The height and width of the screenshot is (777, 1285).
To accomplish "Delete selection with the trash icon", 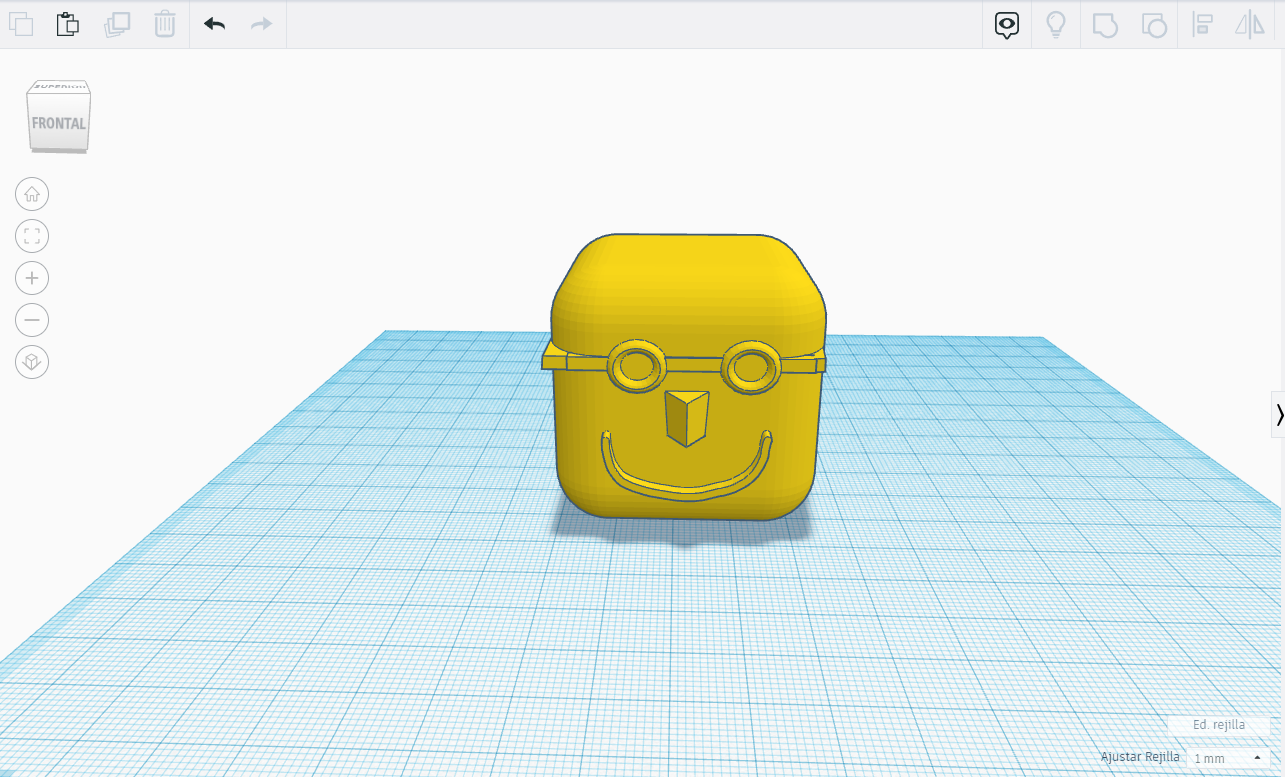I will [165, 24].
